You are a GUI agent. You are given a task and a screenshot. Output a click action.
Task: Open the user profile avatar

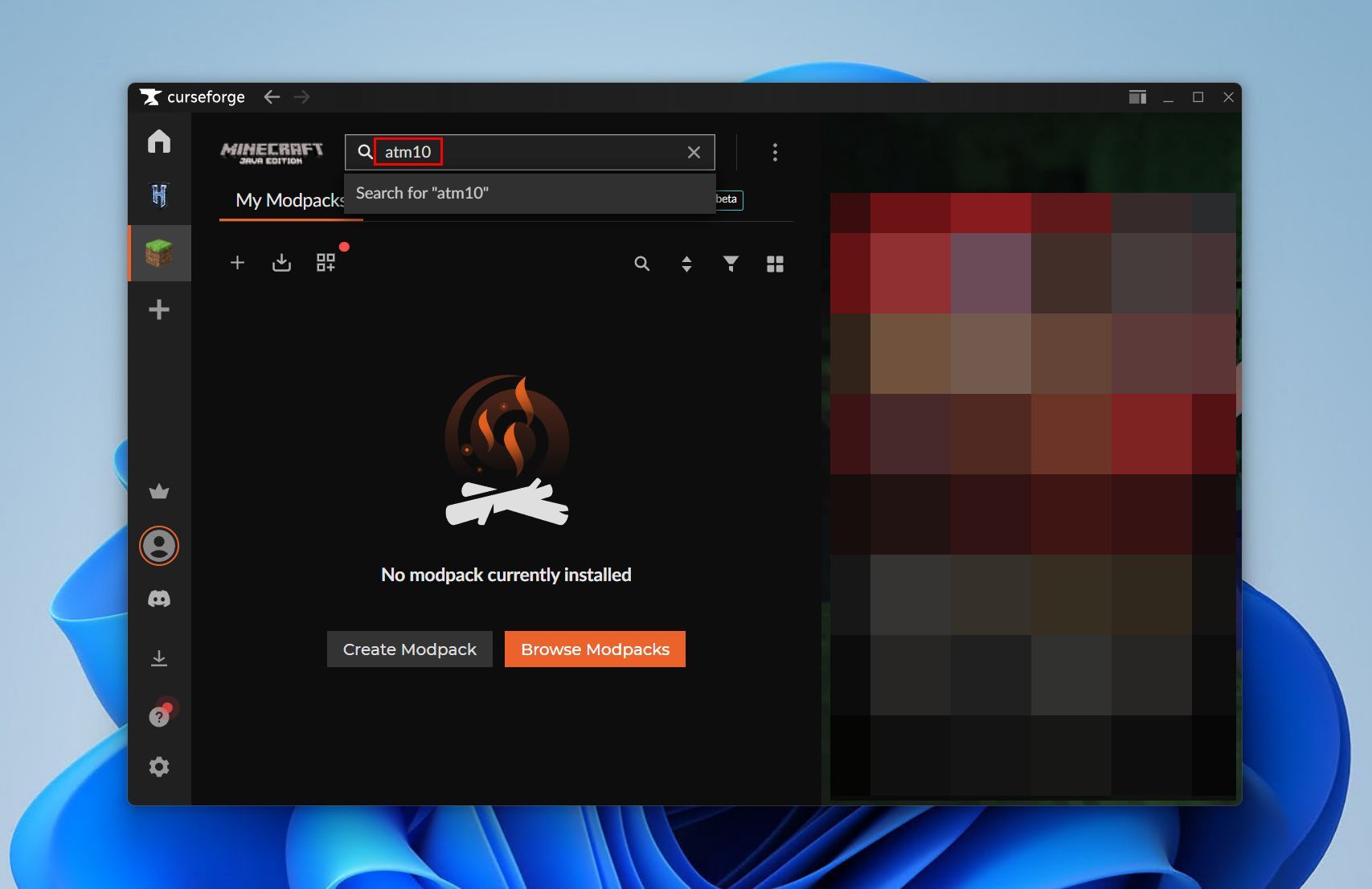(159, 546)
